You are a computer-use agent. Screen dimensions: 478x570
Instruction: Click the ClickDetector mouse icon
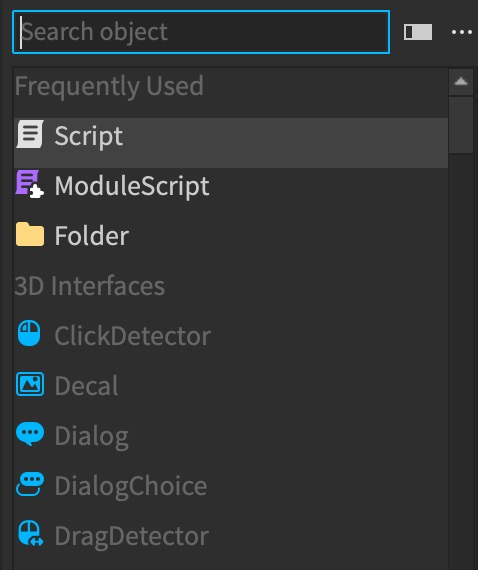29,333
